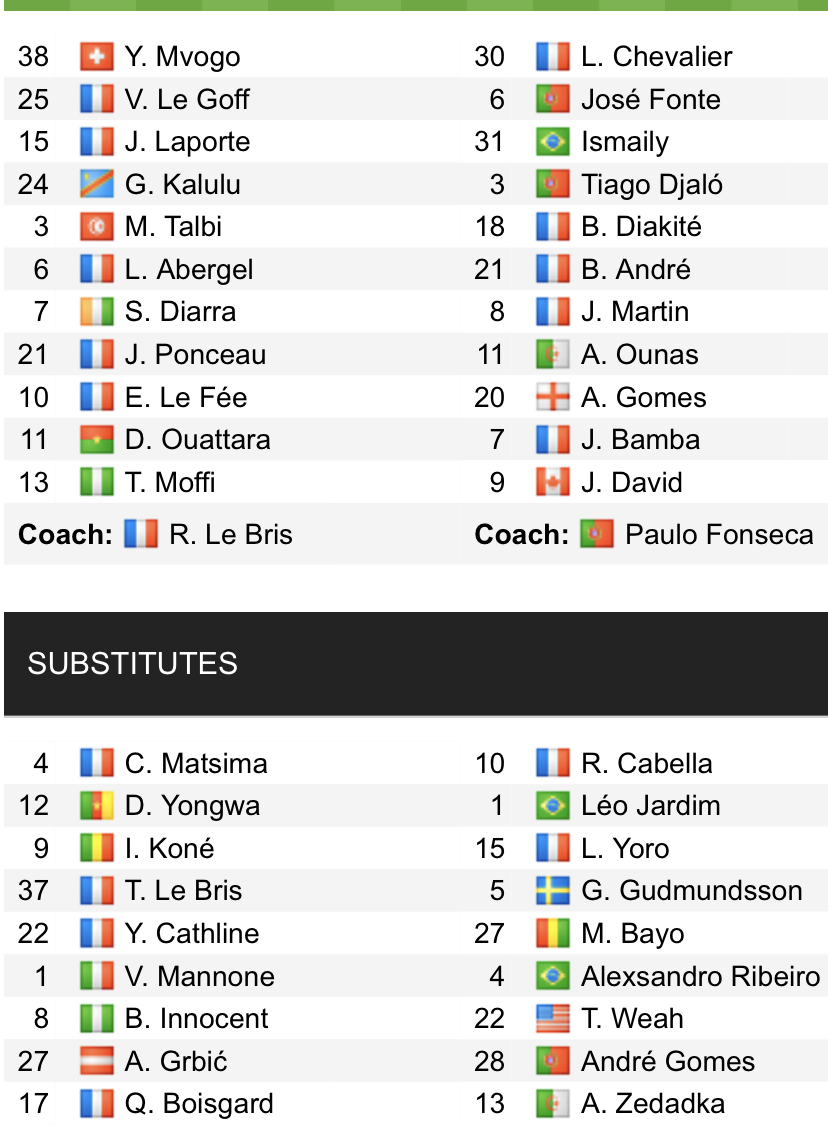Open L. Chevalier's player page
This screenshot has width=828, height=1144.
(x=656, y=57)
